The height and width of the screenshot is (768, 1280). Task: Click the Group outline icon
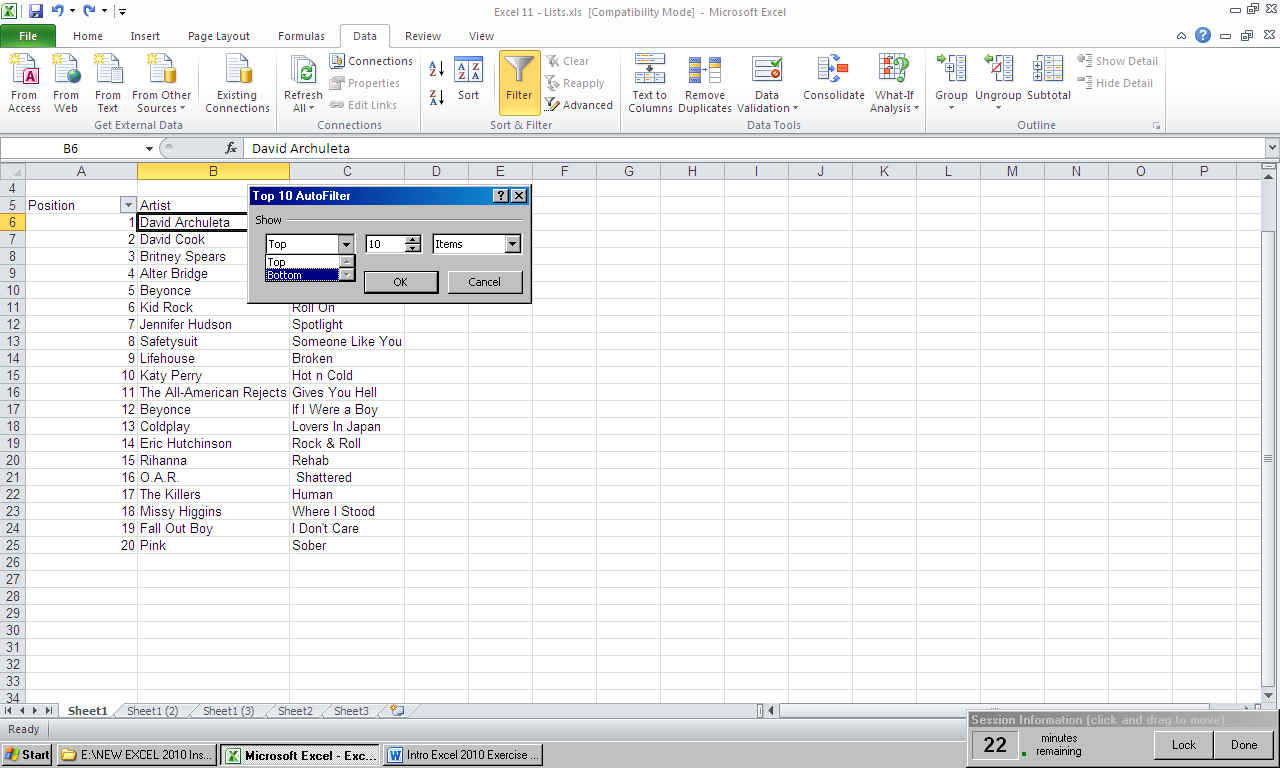(951, 84)
